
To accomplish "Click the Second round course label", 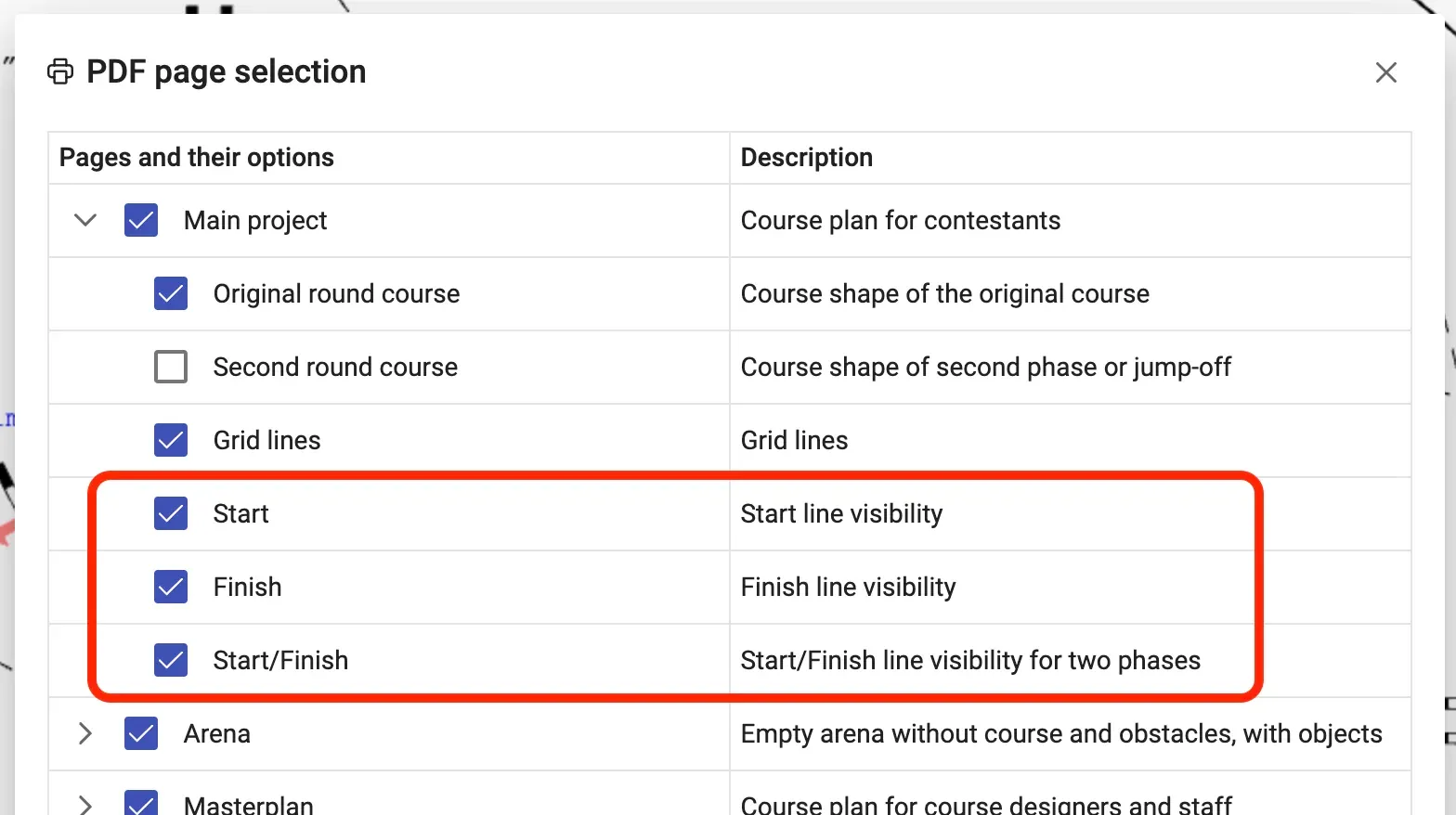I will pyautogui.click(x=335, y=368).
